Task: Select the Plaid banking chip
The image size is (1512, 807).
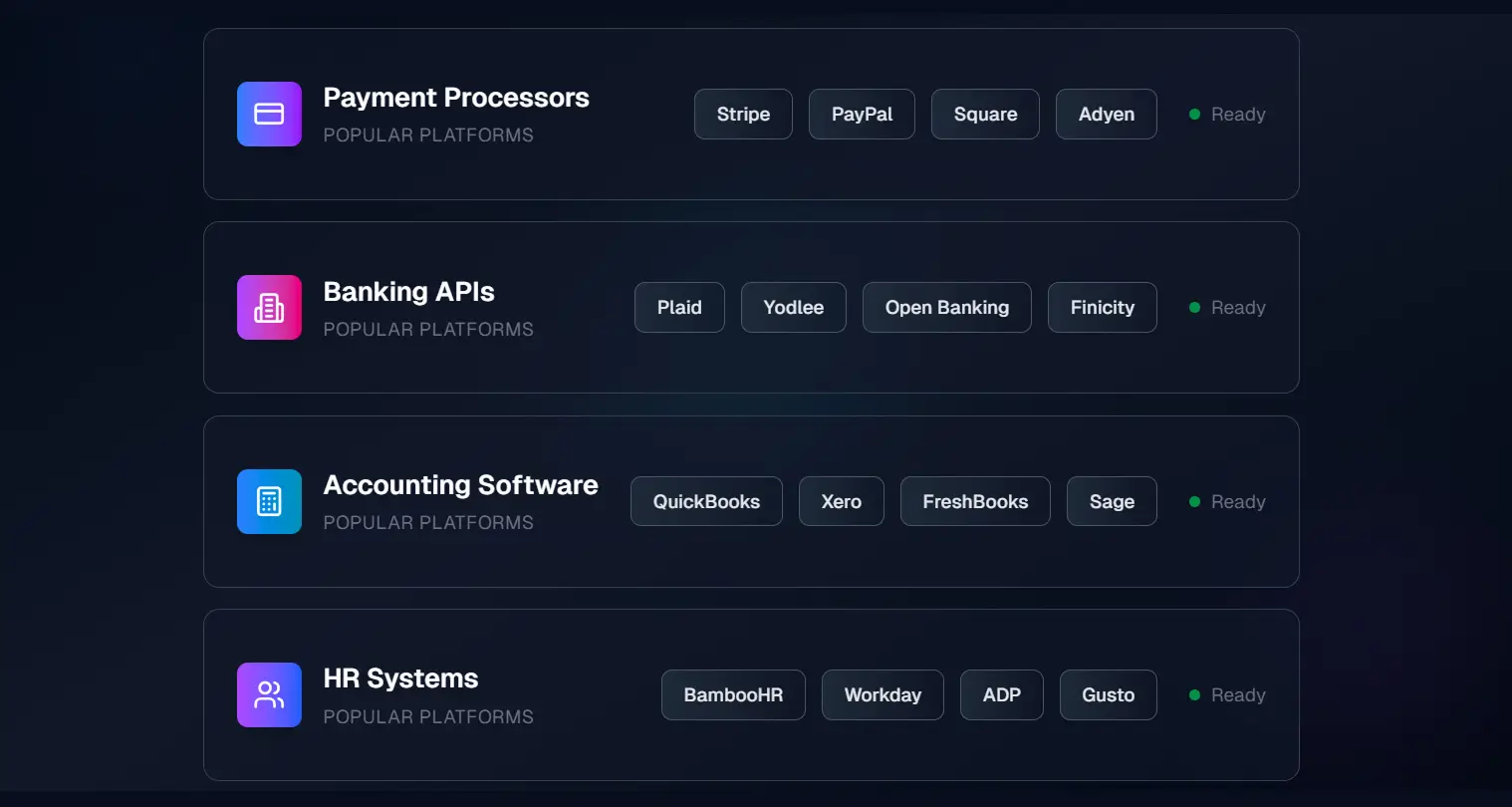Action: (x=679, y=307)
